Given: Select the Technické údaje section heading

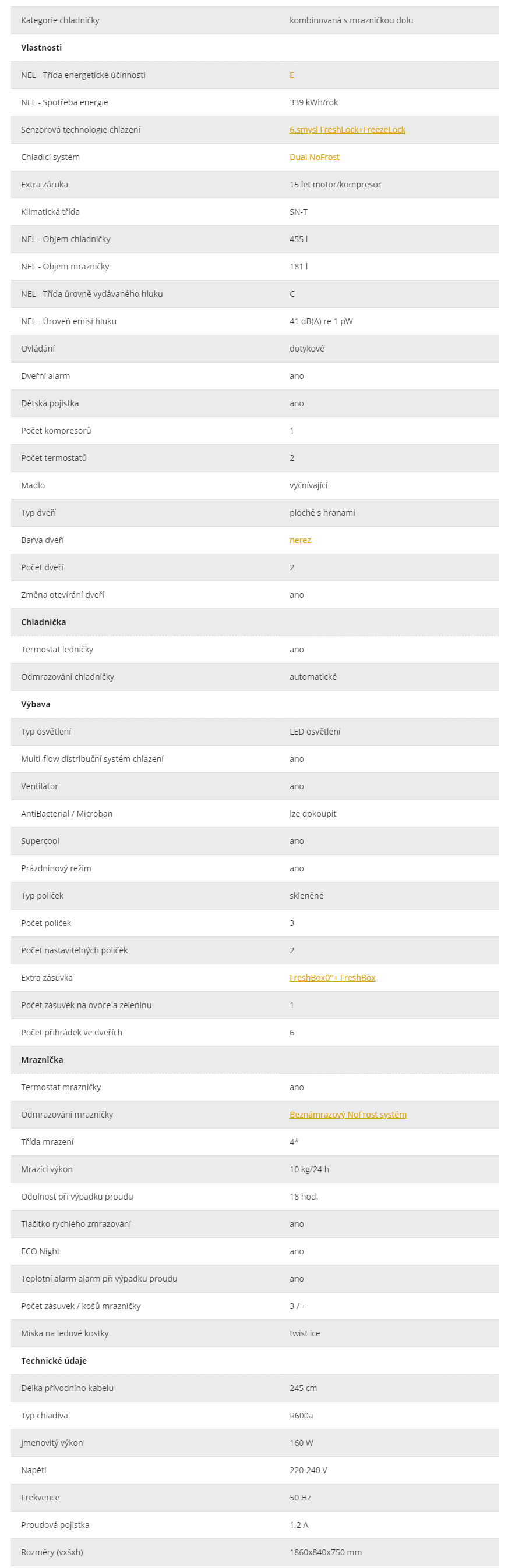Looking at the screenshot, I should [x=54, y=1361].
